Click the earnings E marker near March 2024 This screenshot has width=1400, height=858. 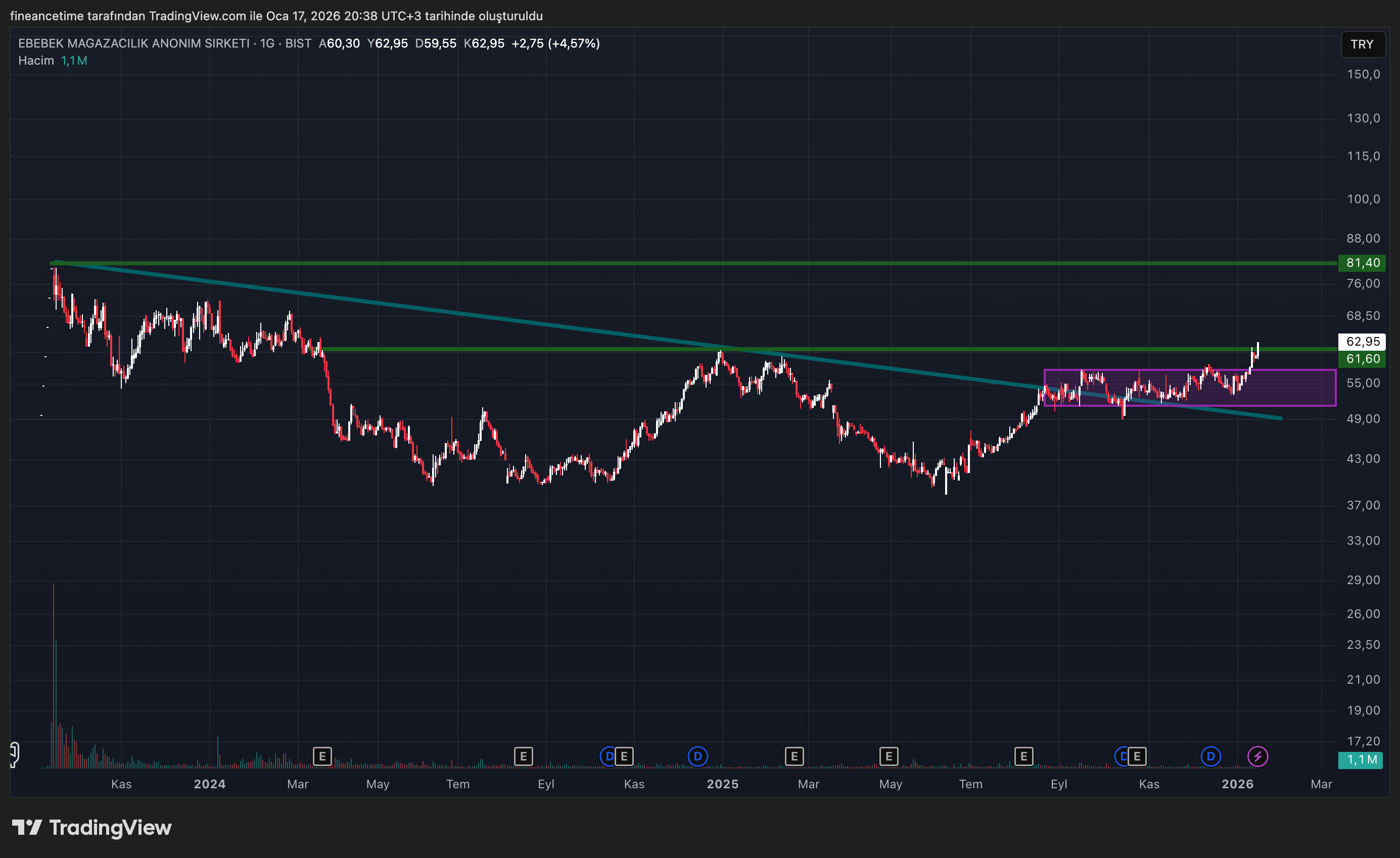pyautogui.click(x=322, y=756)
